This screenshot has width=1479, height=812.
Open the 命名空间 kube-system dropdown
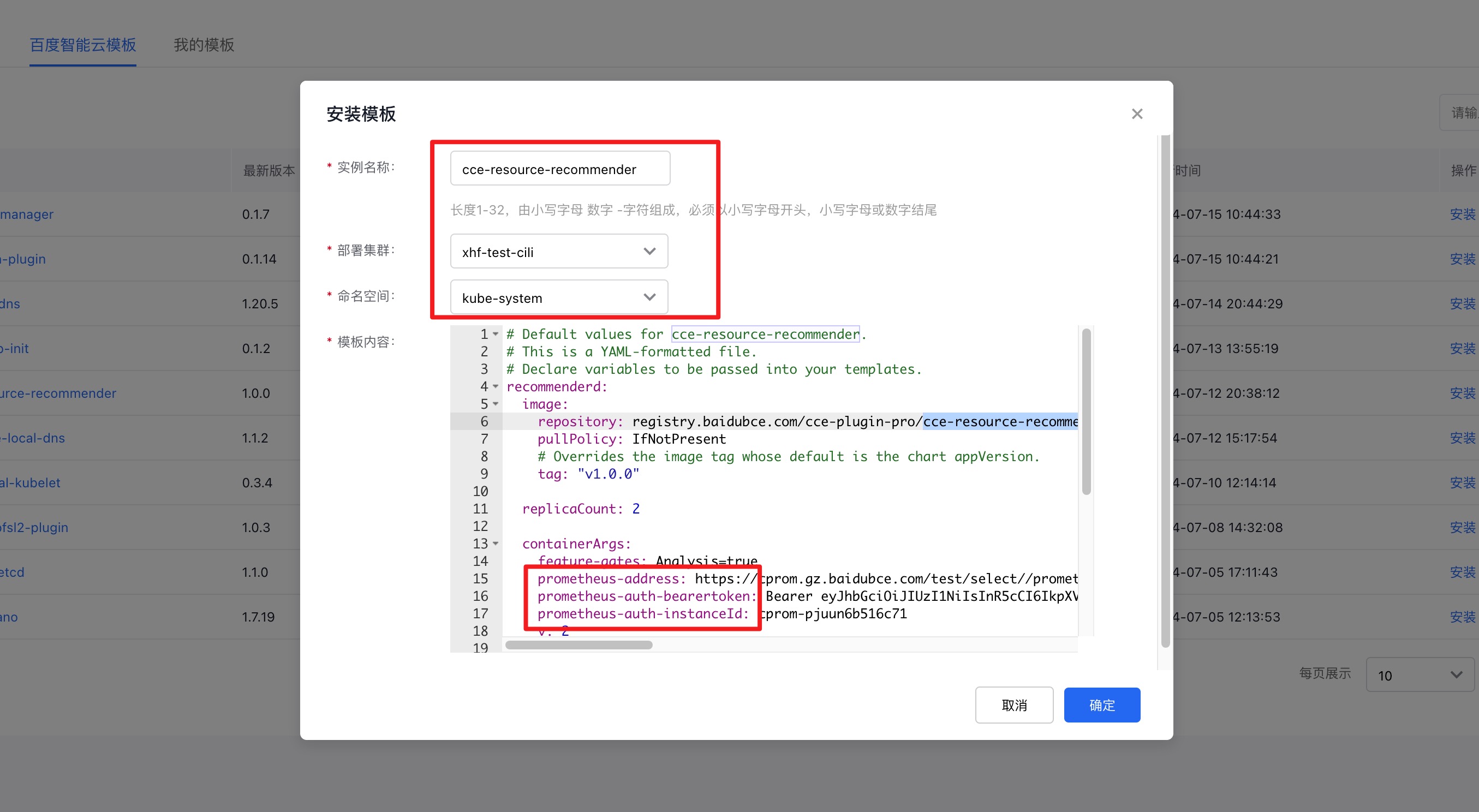click(559, 297)
